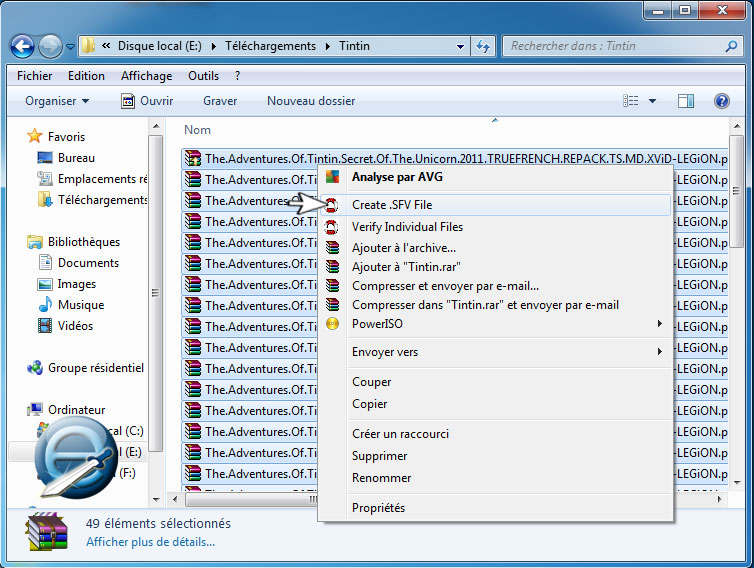Click the change view icon

(630, 101)
